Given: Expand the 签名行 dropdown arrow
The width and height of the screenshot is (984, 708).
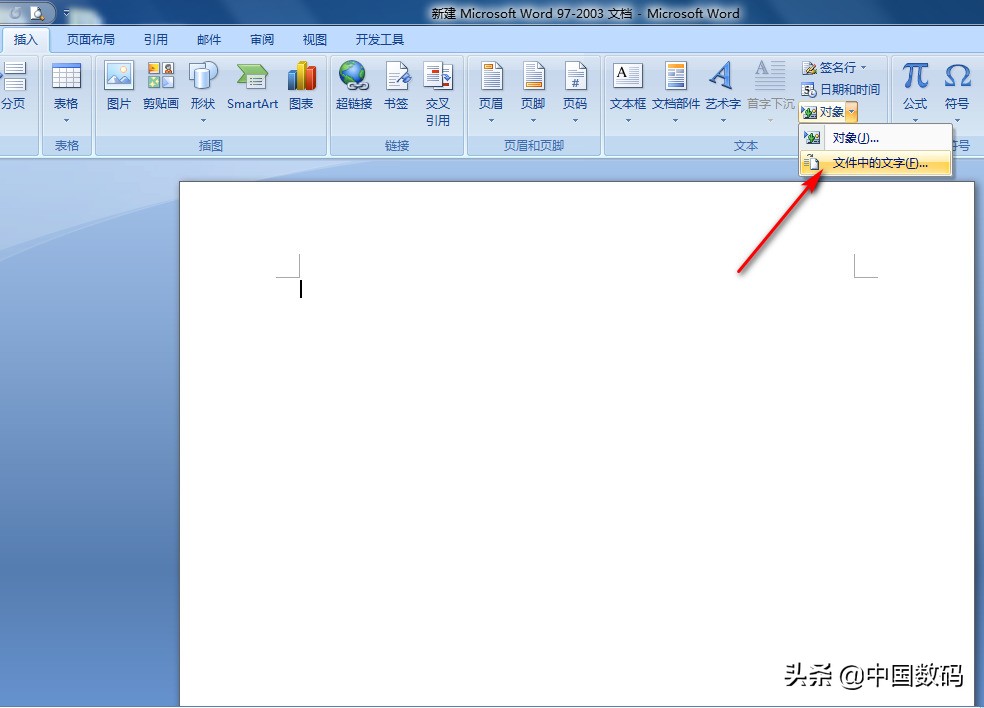Looking at the screenshot, I should click(864, 67).
